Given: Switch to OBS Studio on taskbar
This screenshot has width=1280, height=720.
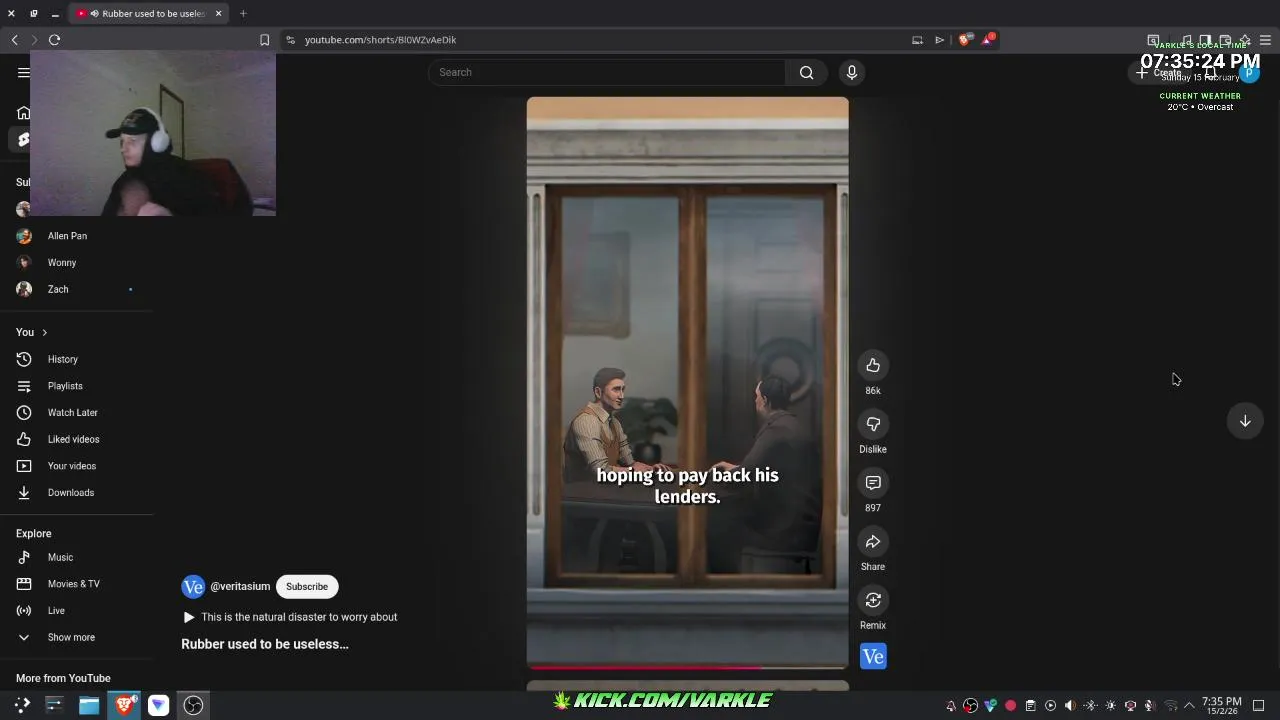Looking at the screenshot, I should click(x=193, y=705).
